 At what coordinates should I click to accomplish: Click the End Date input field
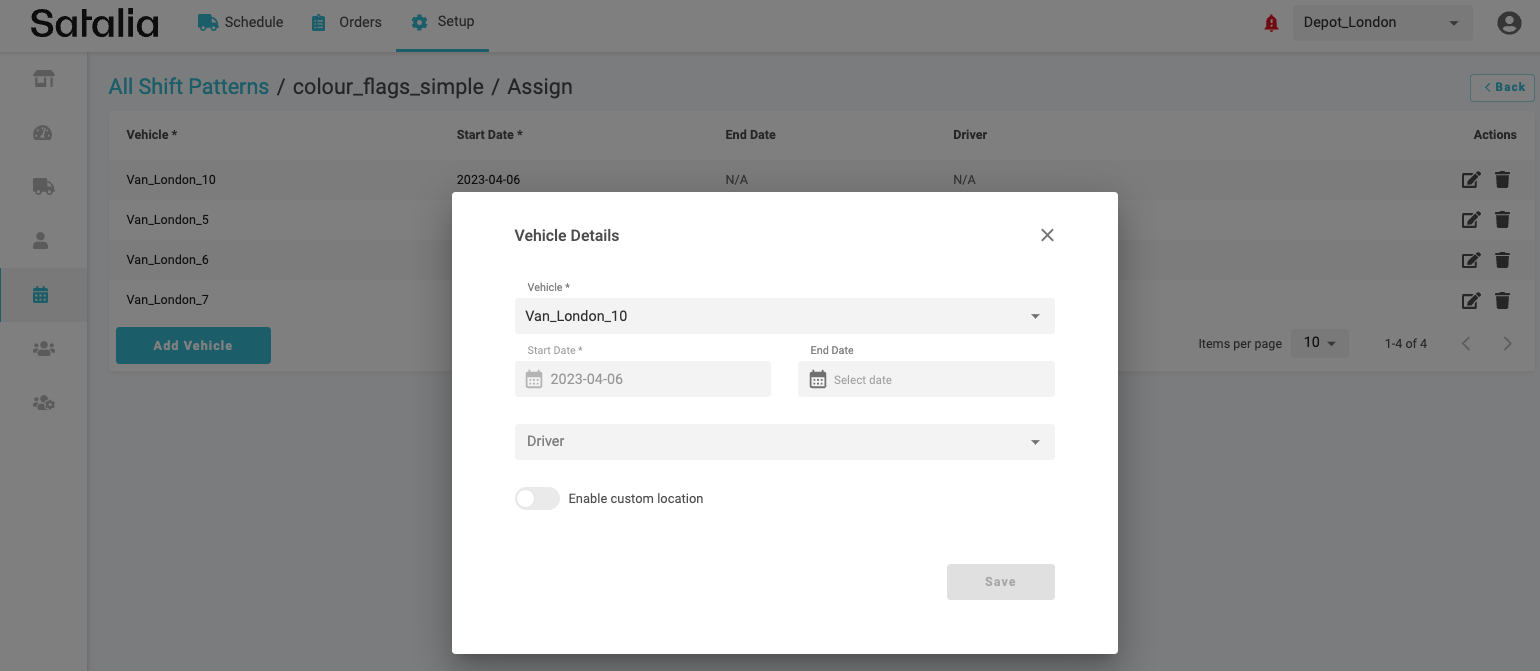coord(935,380)
